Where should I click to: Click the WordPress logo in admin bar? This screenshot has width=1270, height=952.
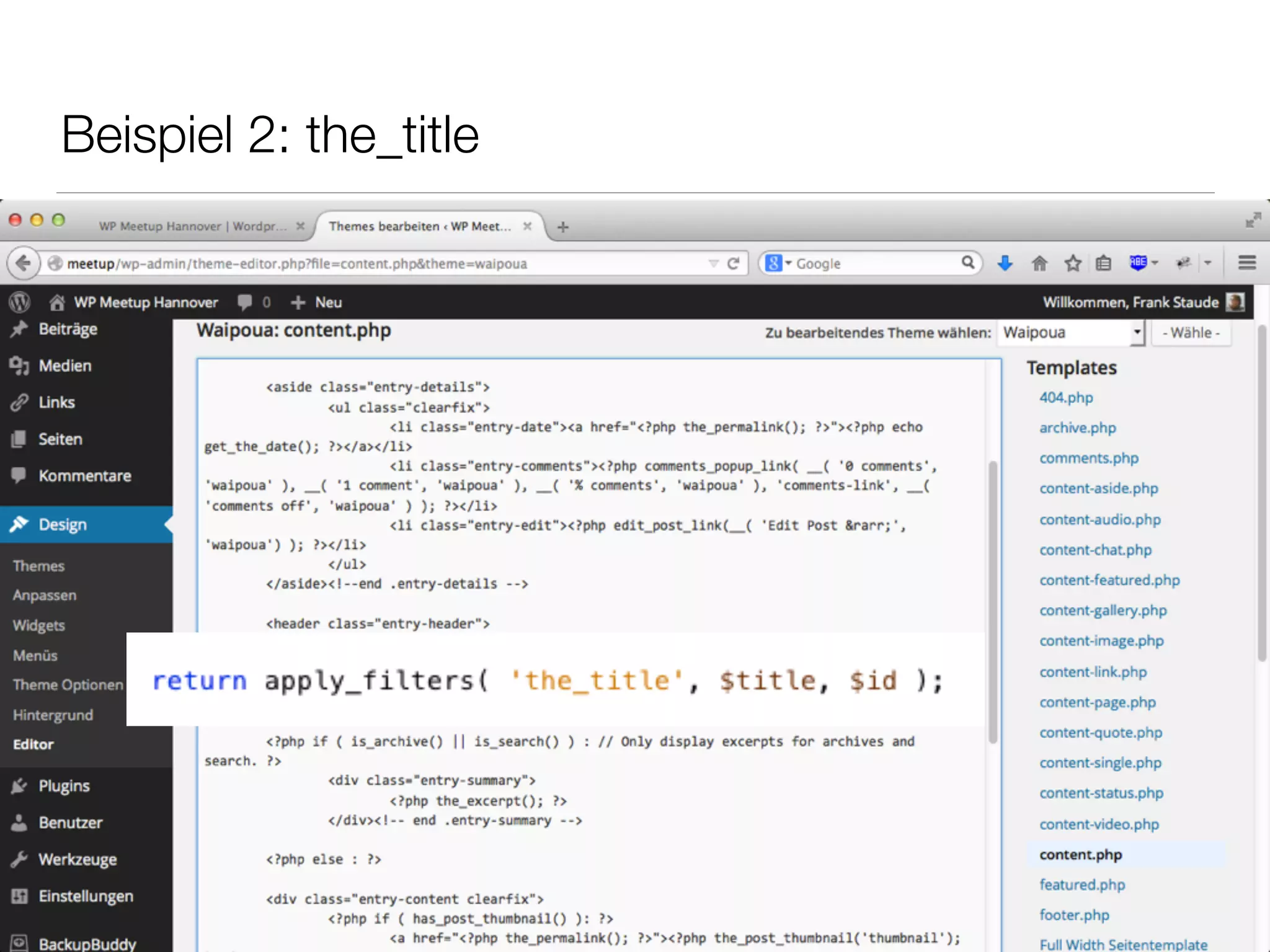pyautogui.click(x=20, y=302)
